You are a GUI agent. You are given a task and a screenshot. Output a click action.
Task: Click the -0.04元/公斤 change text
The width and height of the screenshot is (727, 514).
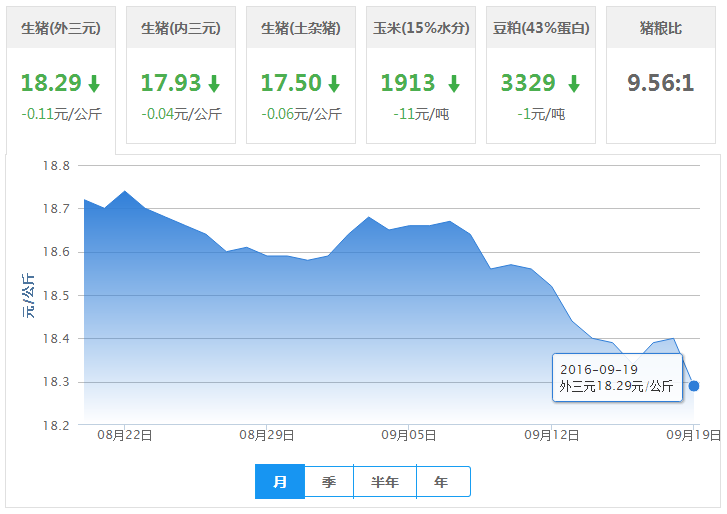click(x=182, y=114)
